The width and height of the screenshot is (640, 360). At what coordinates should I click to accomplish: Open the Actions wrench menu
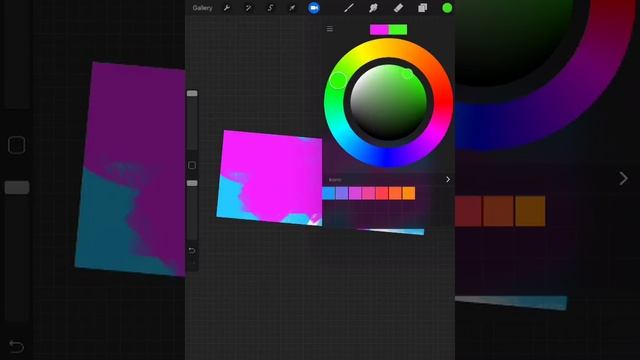pyautogui.click(x=227, y=8)
